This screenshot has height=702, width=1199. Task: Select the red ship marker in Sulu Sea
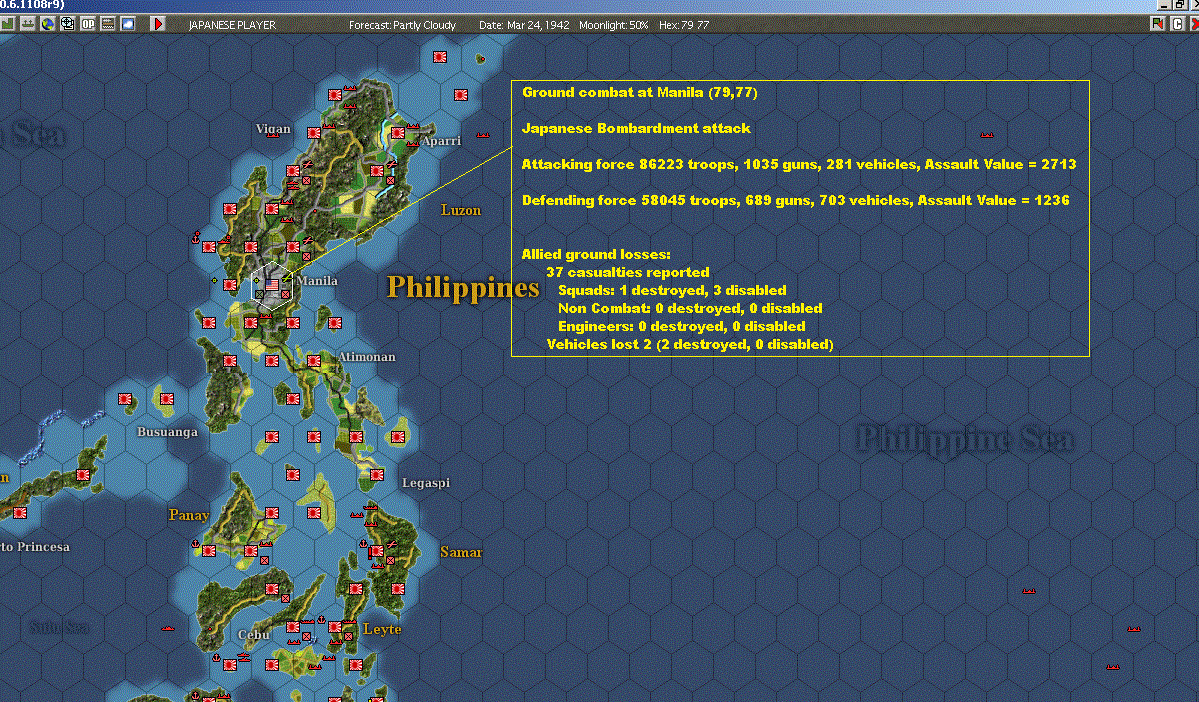pos(167,628)
